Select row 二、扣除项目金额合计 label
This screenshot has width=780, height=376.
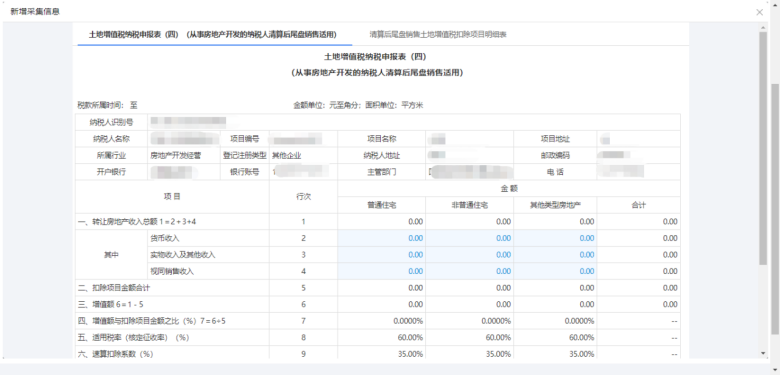[x=114, y=287]
